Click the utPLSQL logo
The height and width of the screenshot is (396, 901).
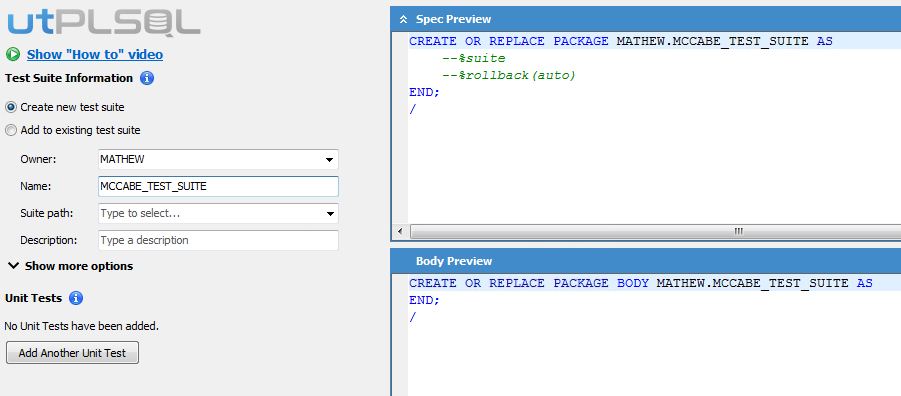(103, 23)
